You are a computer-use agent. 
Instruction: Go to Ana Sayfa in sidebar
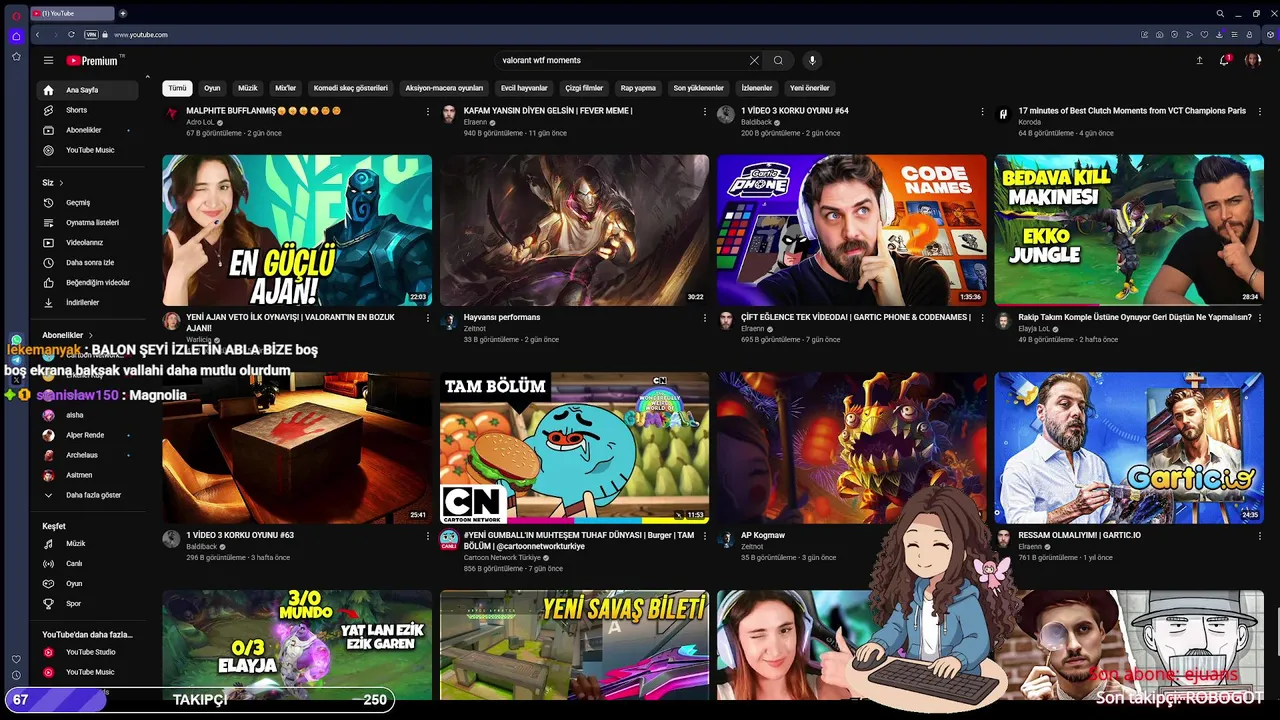coord(90,90)
